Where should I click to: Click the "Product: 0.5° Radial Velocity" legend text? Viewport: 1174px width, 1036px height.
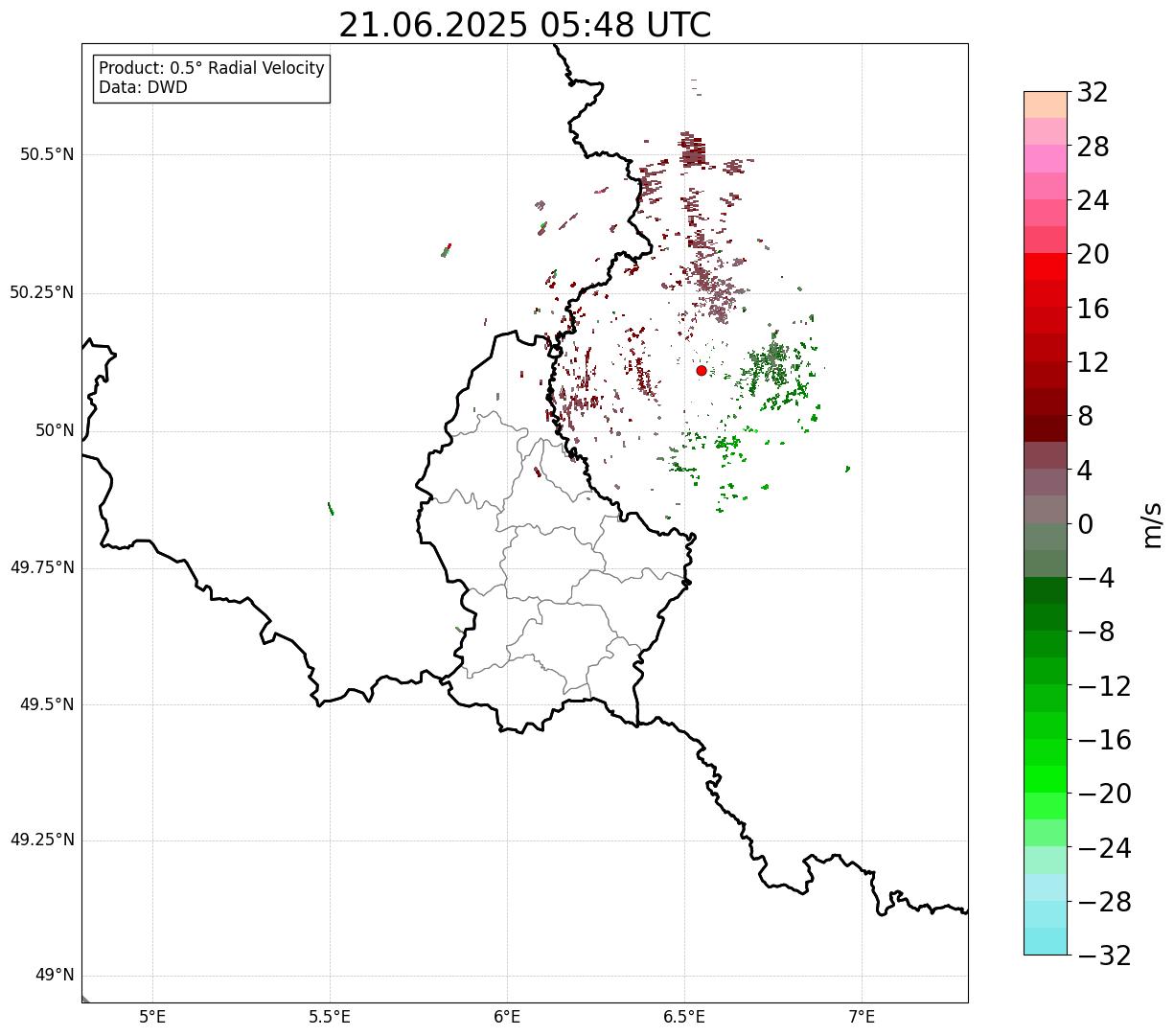pos(212,69)
